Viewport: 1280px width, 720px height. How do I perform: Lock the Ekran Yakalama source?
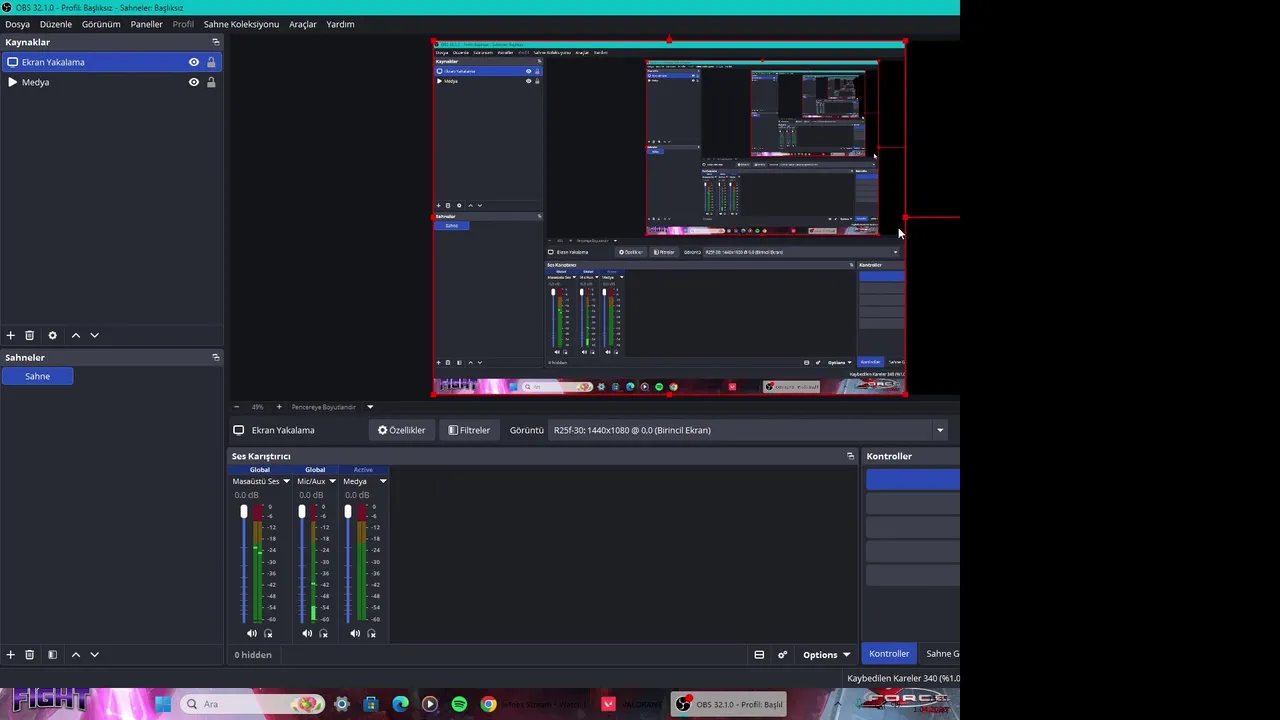(211, 62)
